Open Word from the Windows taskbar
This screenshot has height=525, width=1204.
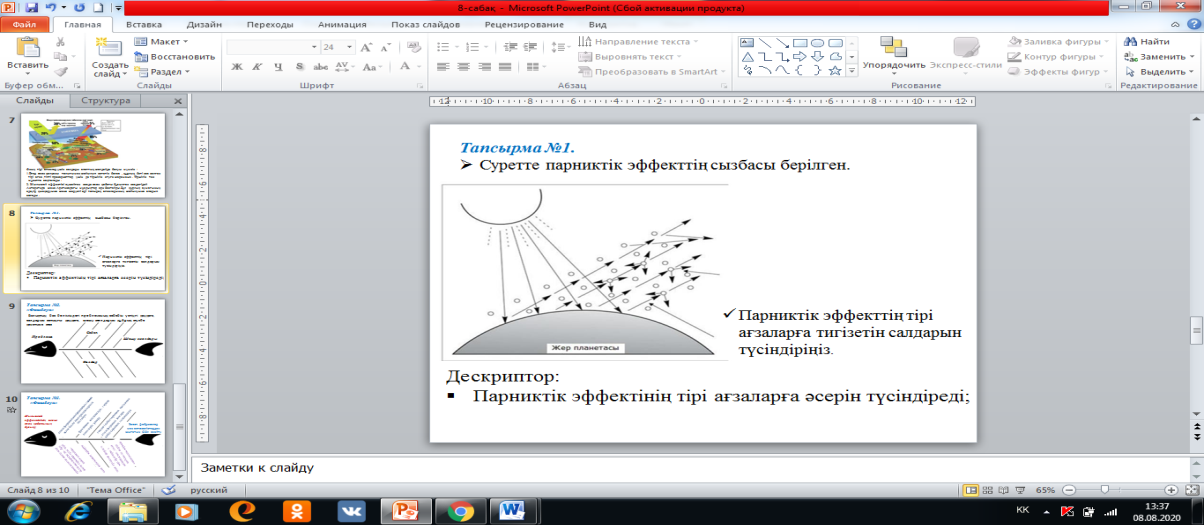point(513,510)
